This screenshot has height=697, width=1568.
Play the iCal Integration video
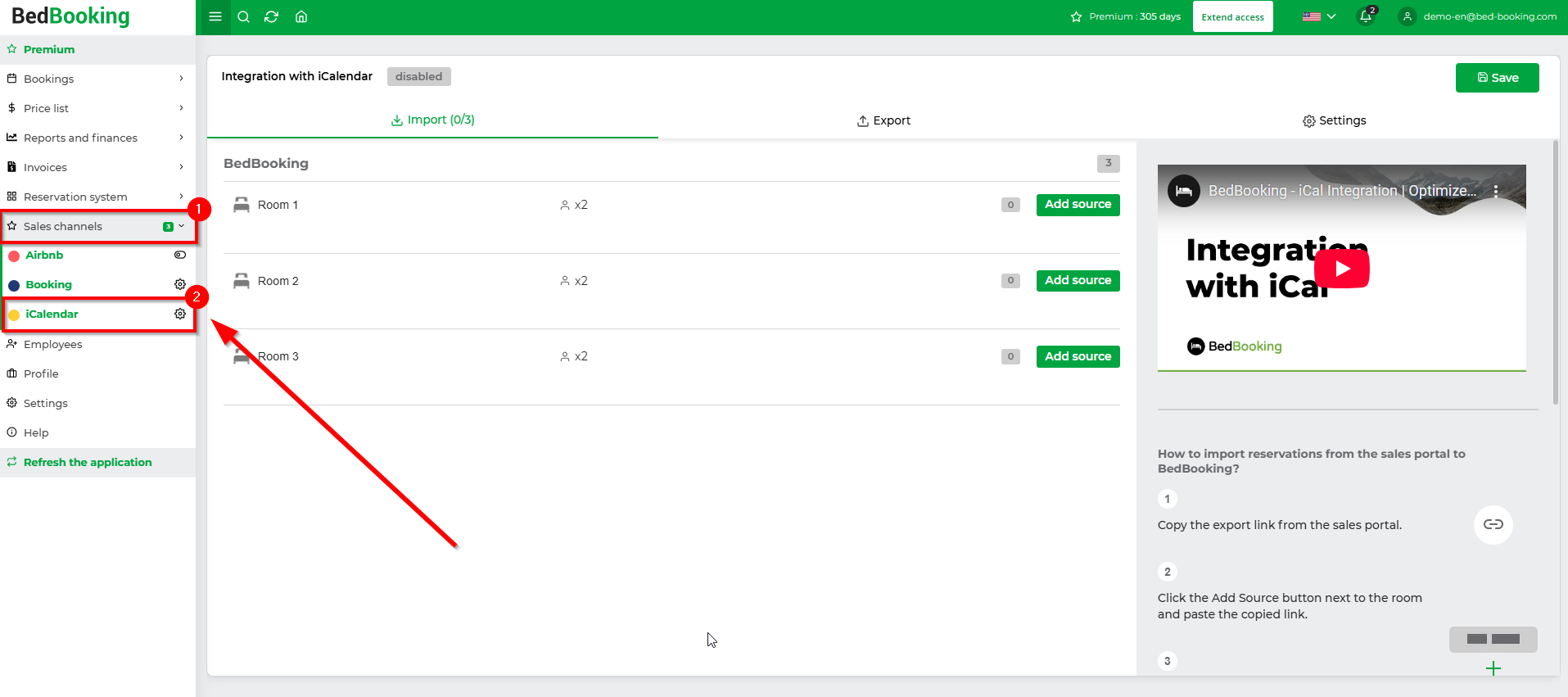pyautogui.click(x=1341, y=268)
